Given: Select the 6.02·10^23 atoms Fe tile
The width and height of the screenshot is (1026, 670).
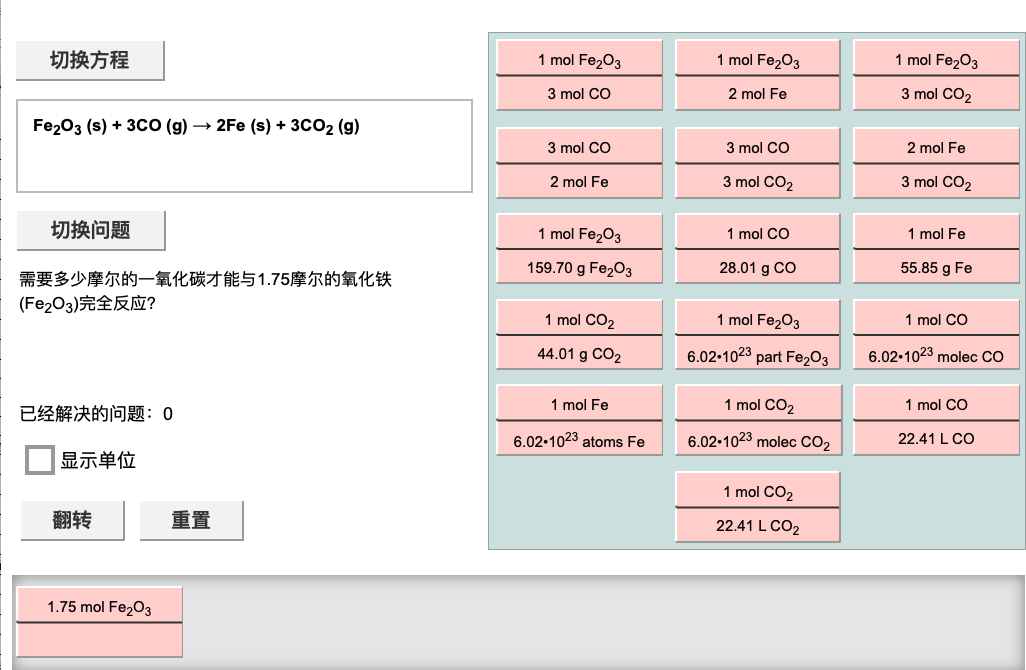Looking at the screenshot, I should pos(579,420).
